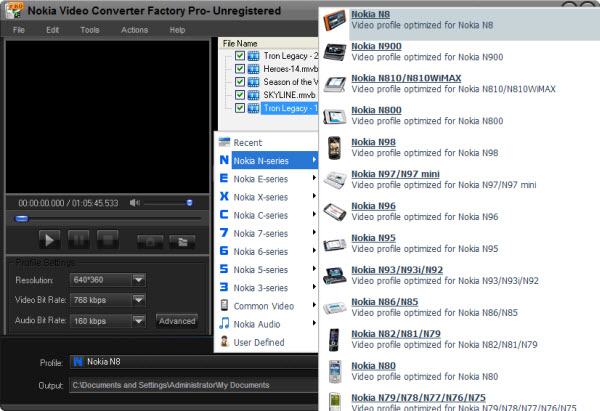Expand the Nokia E-series submenu
The width and height of the screenshot is (600, 411).
point(314,178)
